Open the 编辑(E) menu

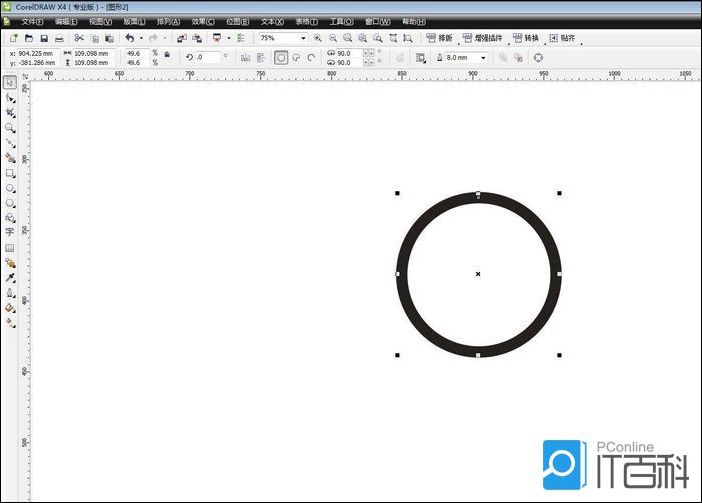coord(66,21)
